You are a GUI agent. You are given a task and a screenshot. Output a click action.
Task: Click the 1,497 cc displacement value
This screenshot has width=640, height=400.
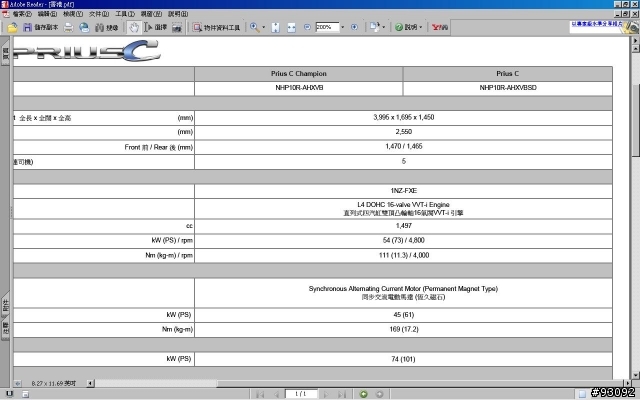point(404,226)
